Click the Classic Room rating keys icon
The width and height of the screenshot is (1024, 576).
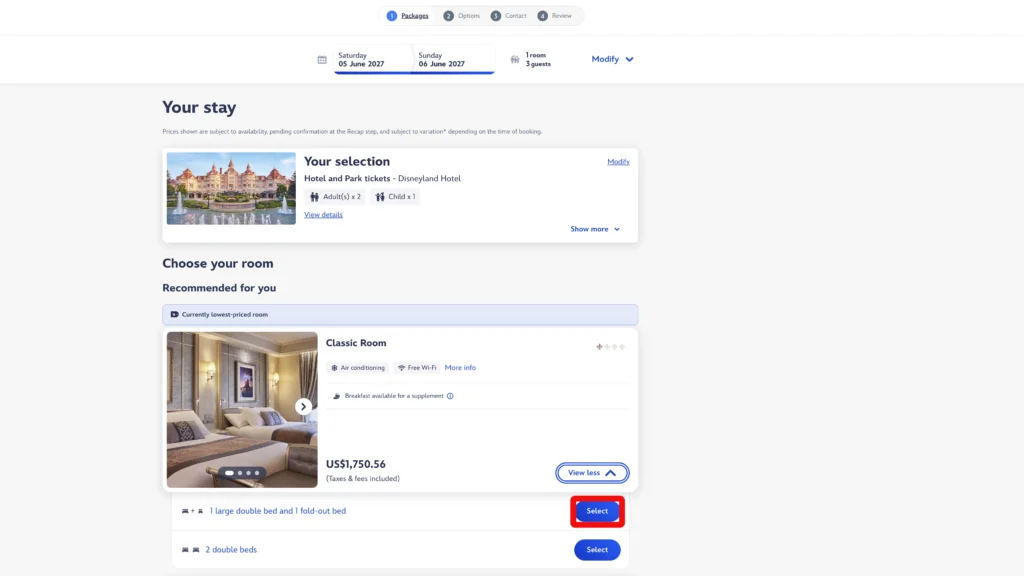click(611, 347)
